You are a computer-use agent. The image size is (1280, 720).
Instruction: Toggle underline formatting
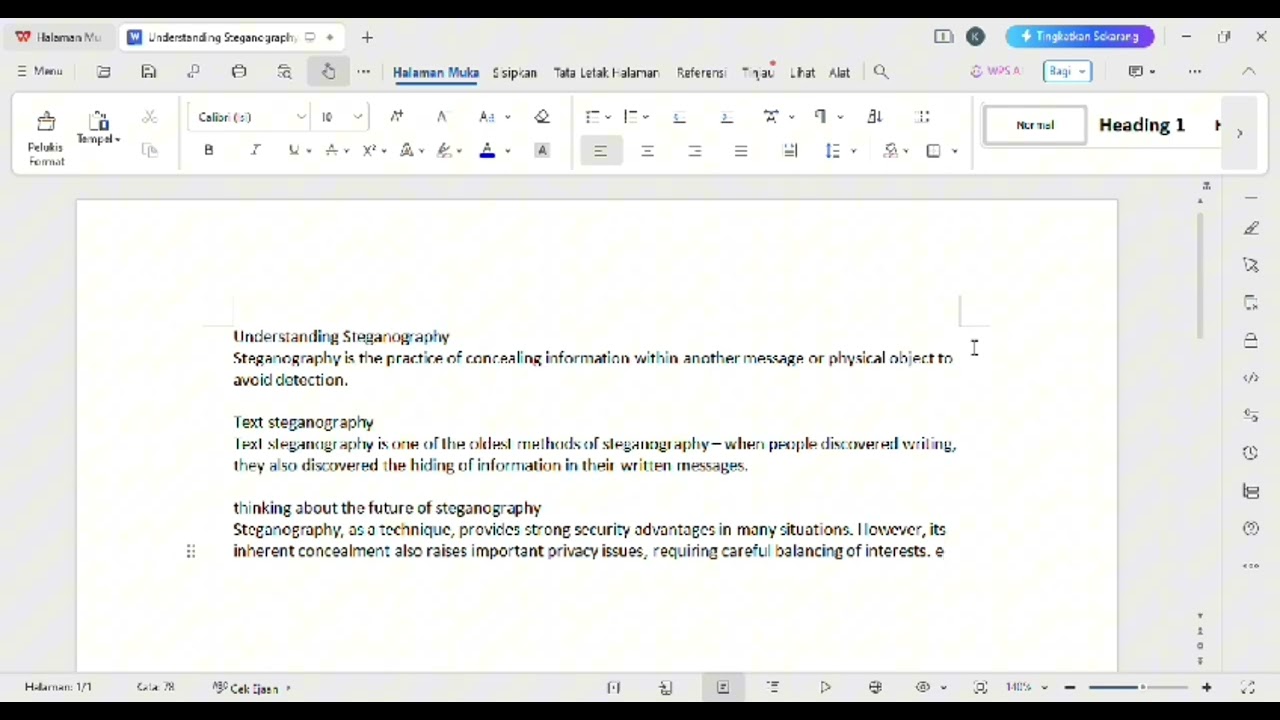[294, 150]
